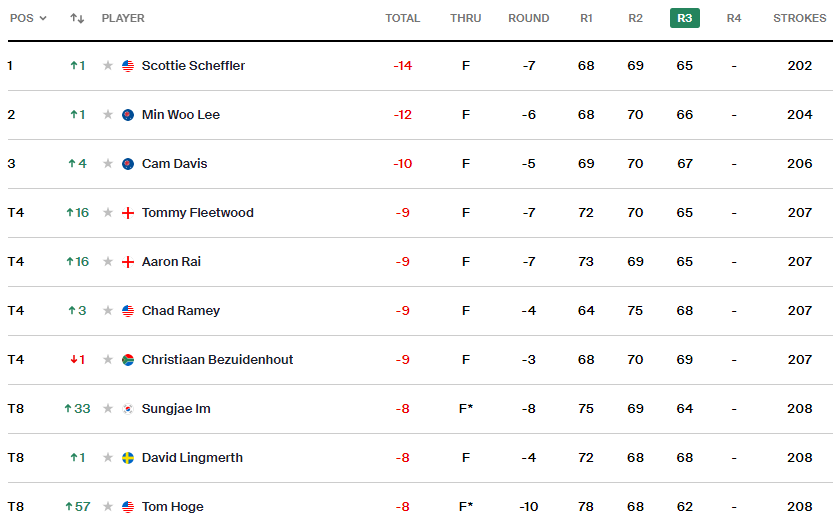833x530 pixels.
Task: Expand Tom Hoge's scorecard row
Action: click(172, 507)
